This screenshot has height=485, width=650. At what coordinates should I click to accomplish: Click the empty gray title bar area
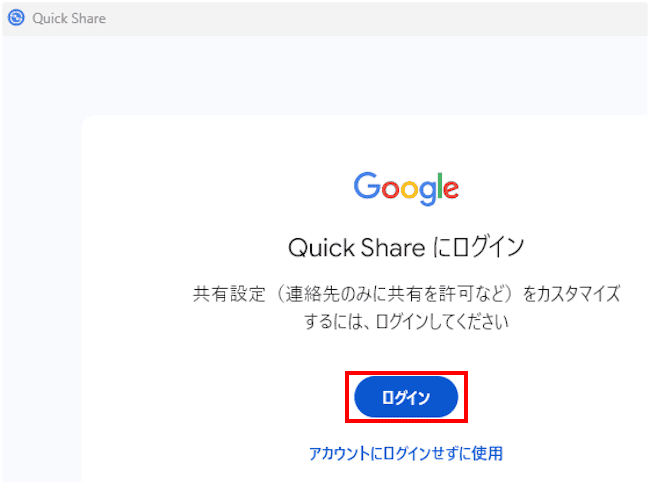[x=373, y=18]
